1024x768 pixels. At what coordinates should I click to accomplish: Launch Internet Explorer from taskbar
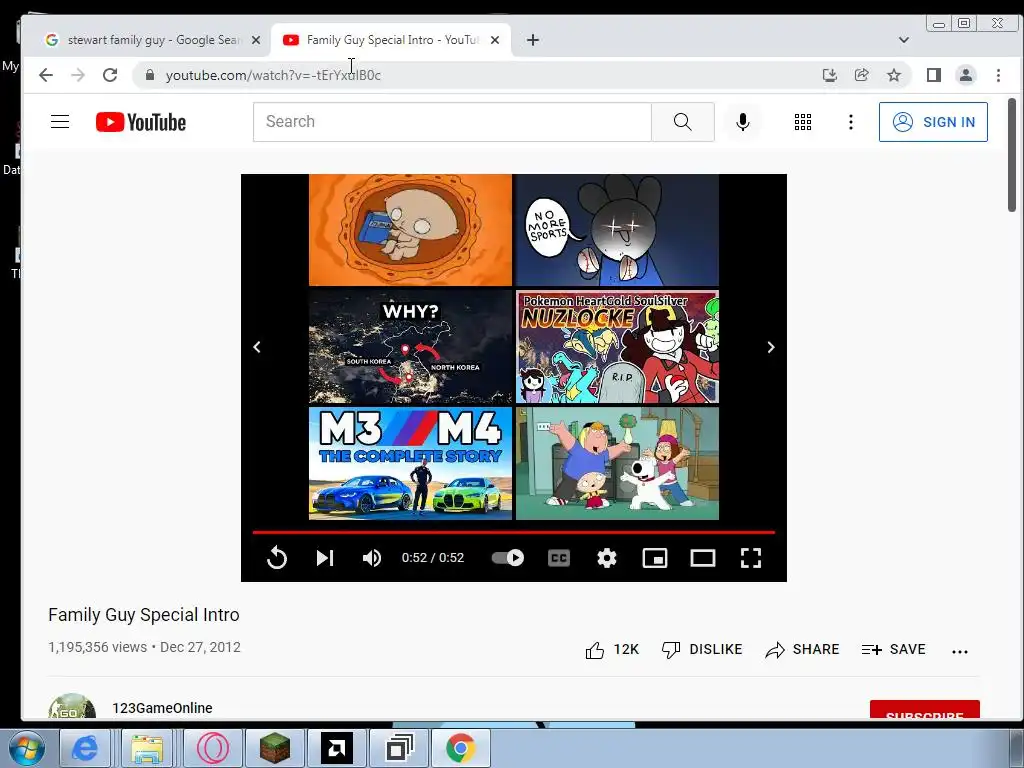coord(85,748)
